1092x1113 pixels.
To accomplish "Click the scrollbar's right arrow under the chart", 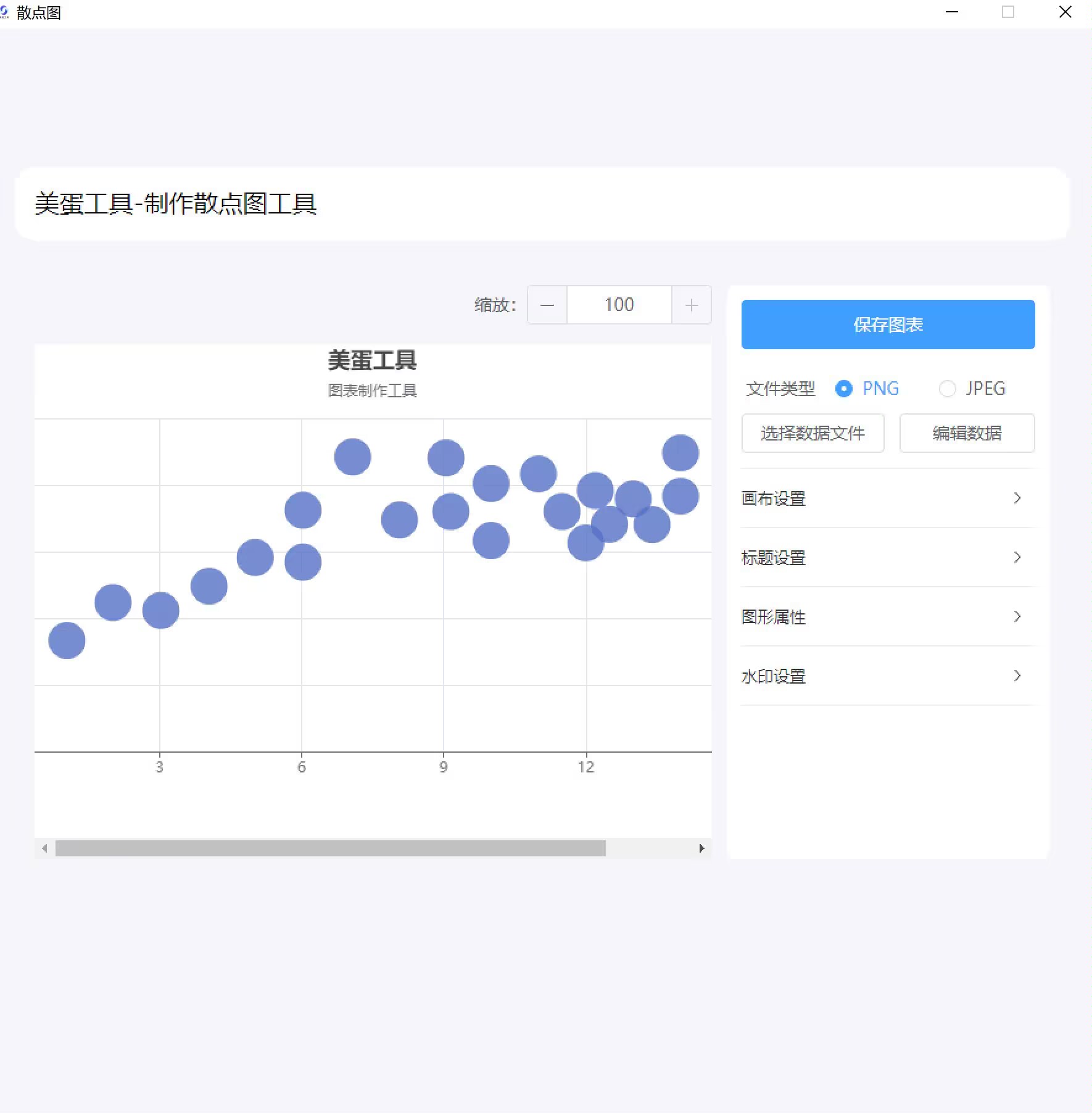I will point(701,848).
